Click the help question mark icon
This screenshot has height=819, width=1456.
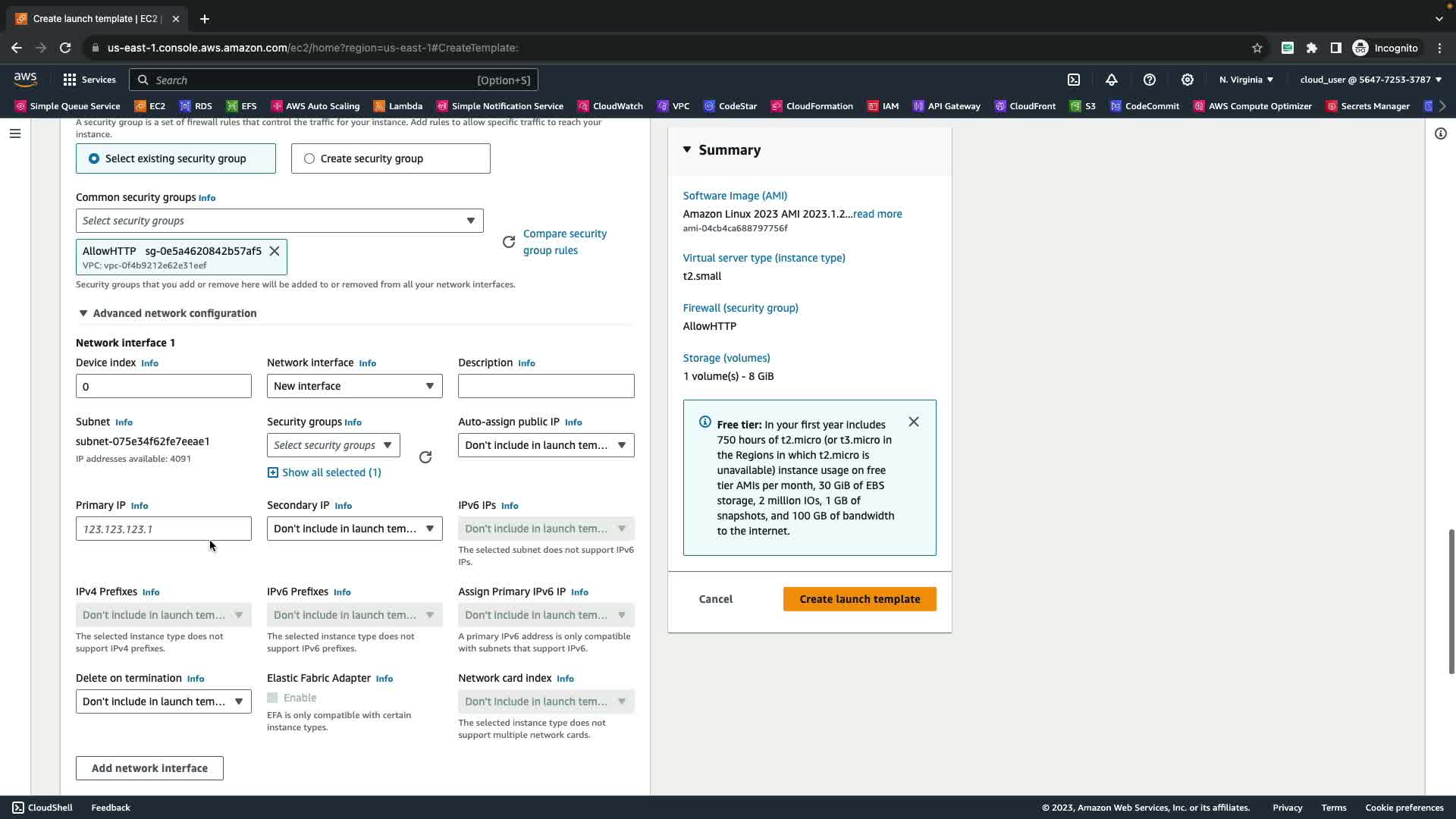[1149, 80]
